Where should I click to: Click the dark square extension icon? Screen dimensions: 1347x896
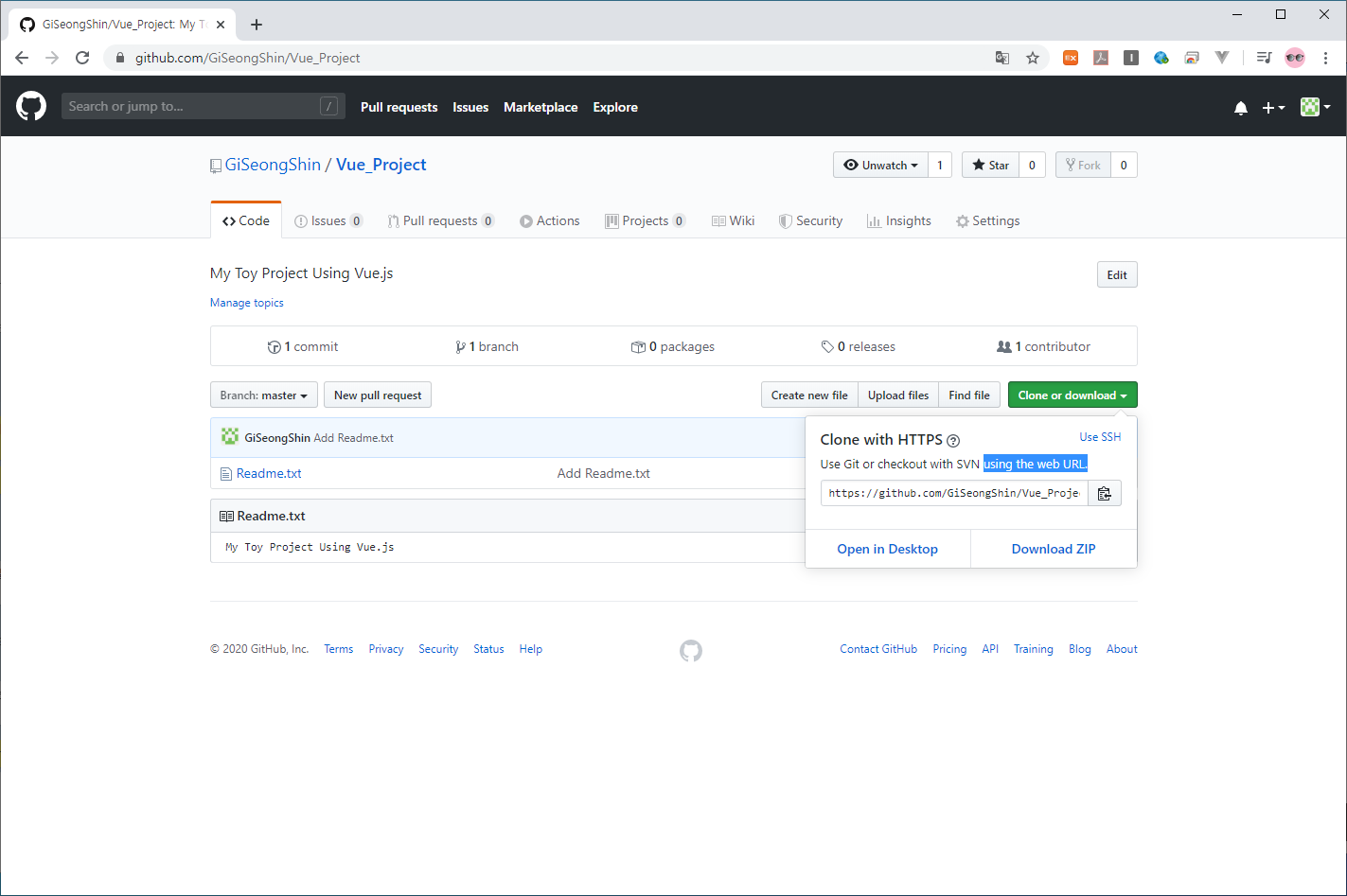(1131, 58)
